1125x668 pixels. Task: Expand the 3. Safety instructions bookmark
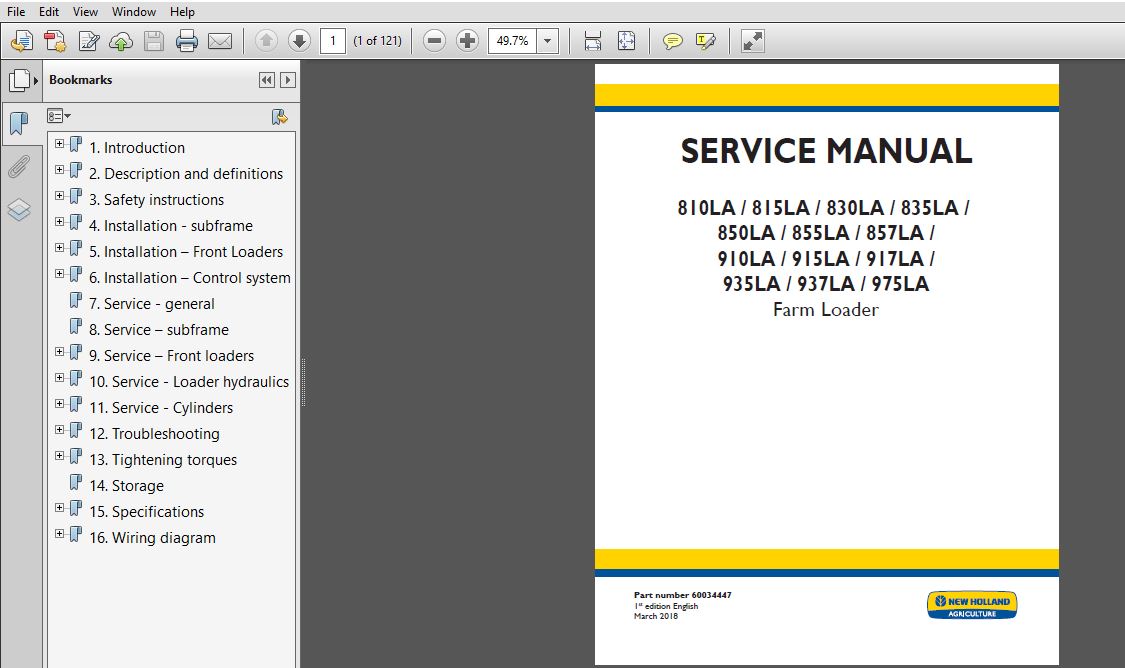[x=60, y=195]
